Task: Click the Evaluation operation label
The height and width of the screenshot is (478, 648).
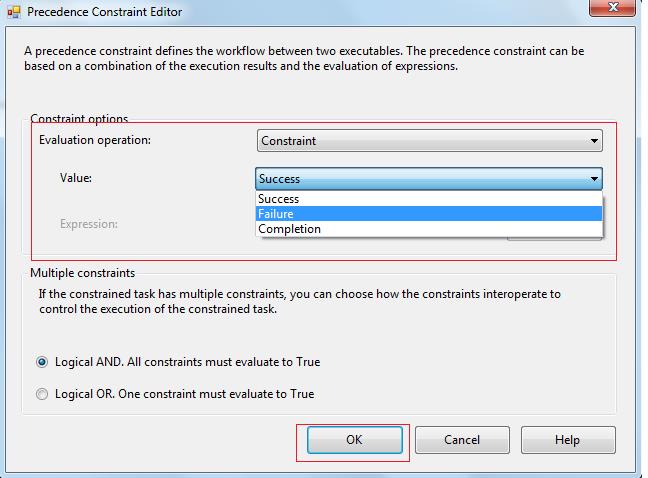Action: point(95,140)
